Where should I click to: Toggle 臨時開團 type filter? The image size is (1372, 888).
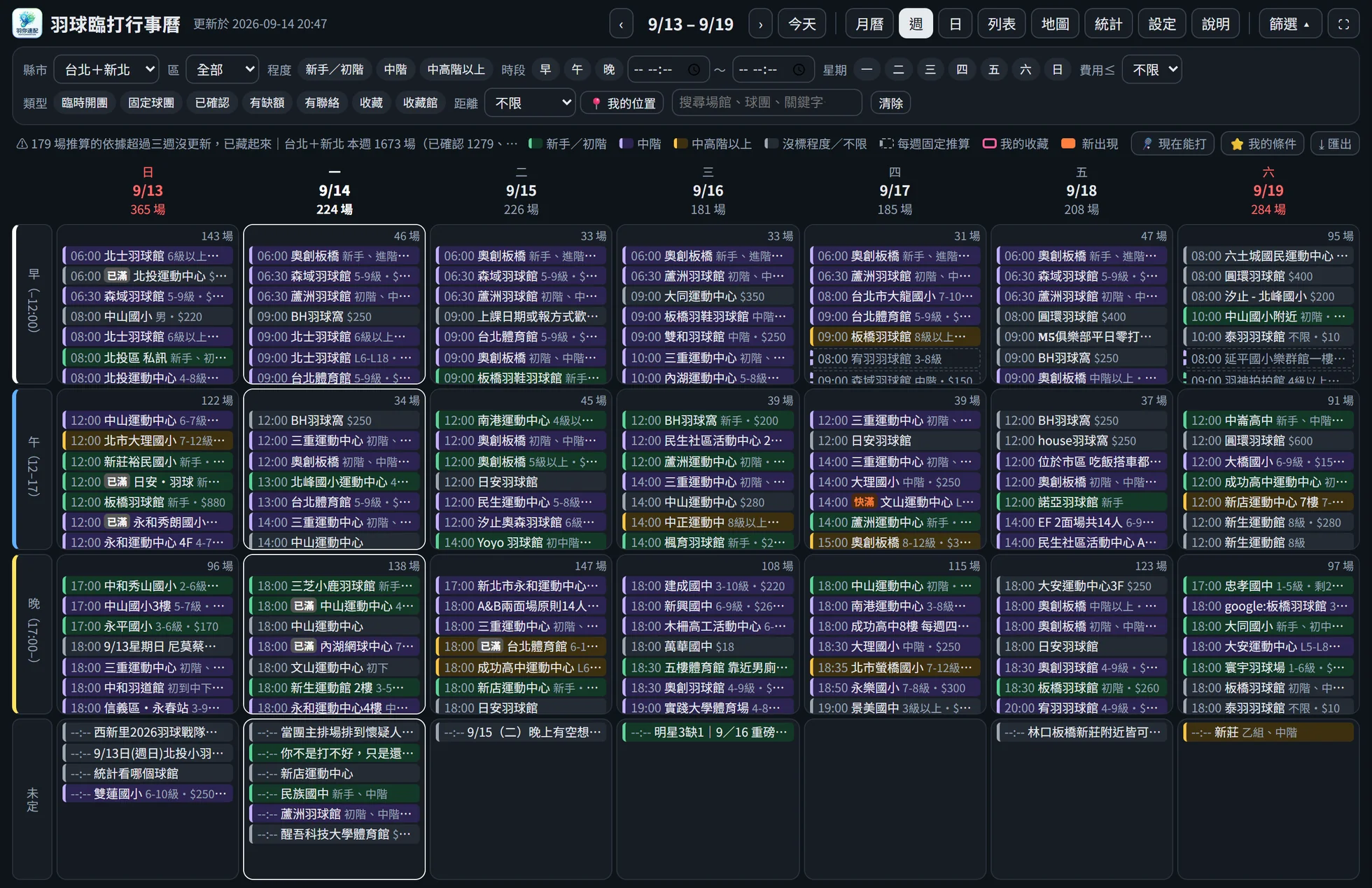click(85, 103)
